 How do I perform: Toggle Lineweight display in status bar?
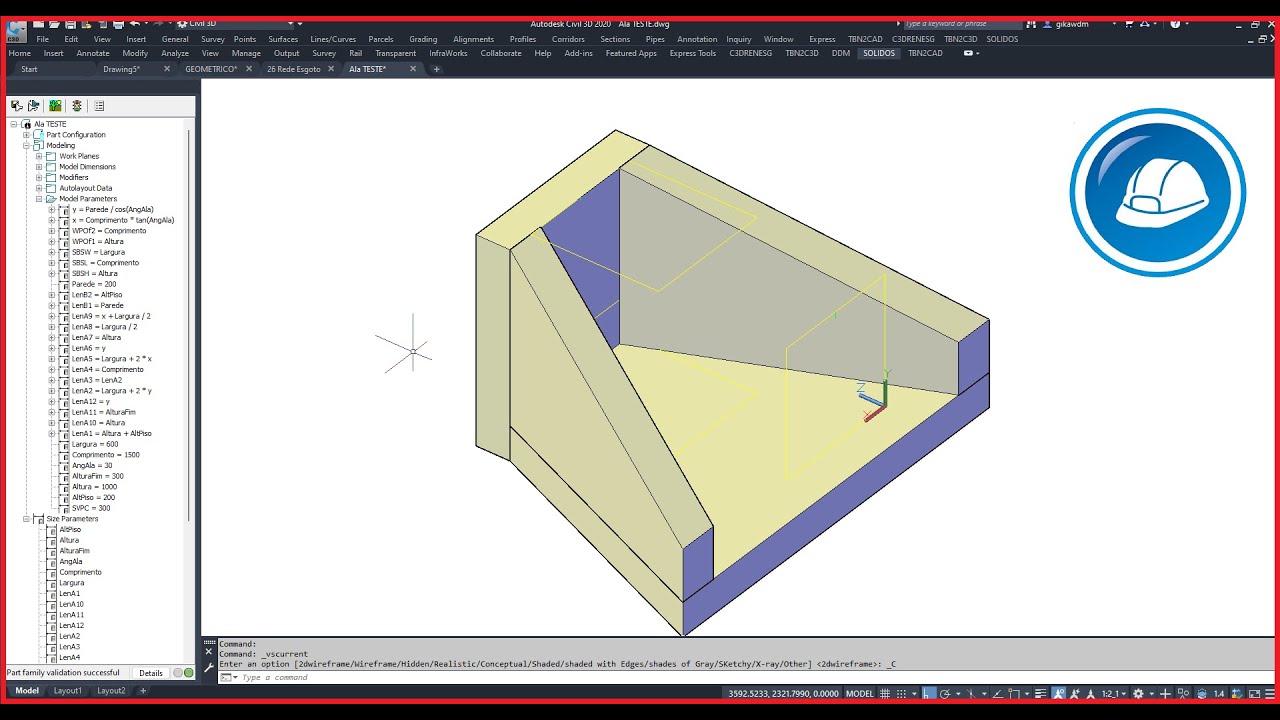point(1039,693)
